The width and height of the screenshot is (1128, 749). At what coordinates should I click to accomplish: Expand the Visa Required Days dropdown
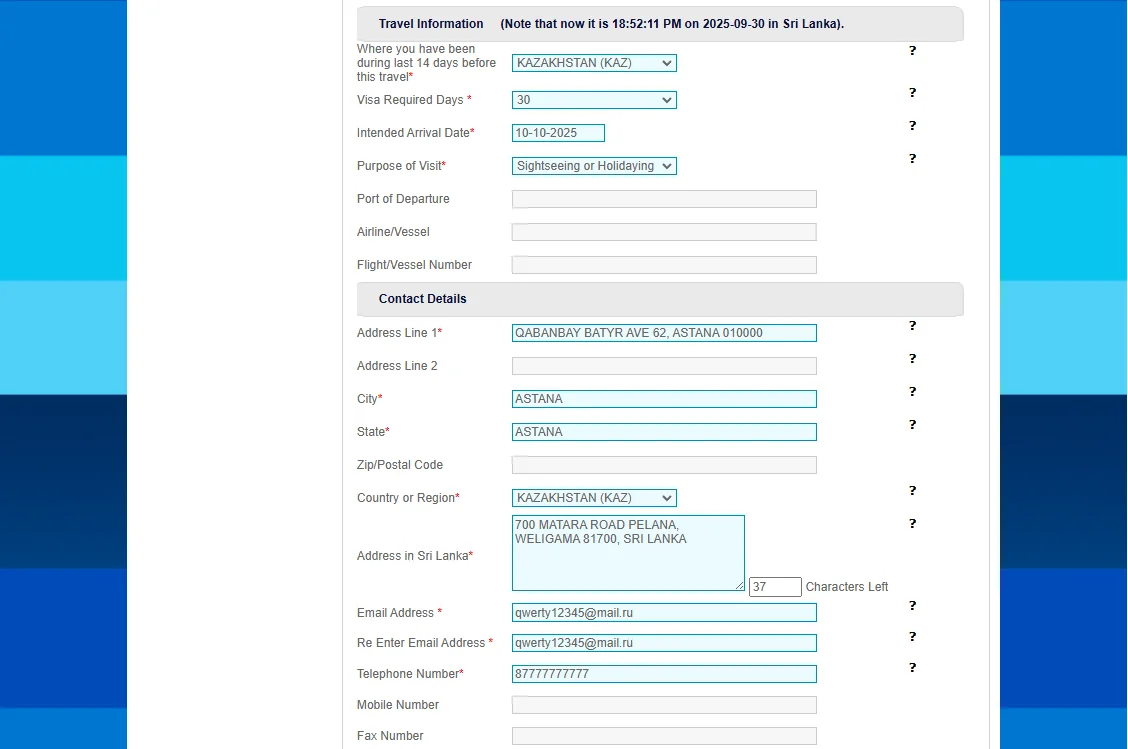coord(594,100)
